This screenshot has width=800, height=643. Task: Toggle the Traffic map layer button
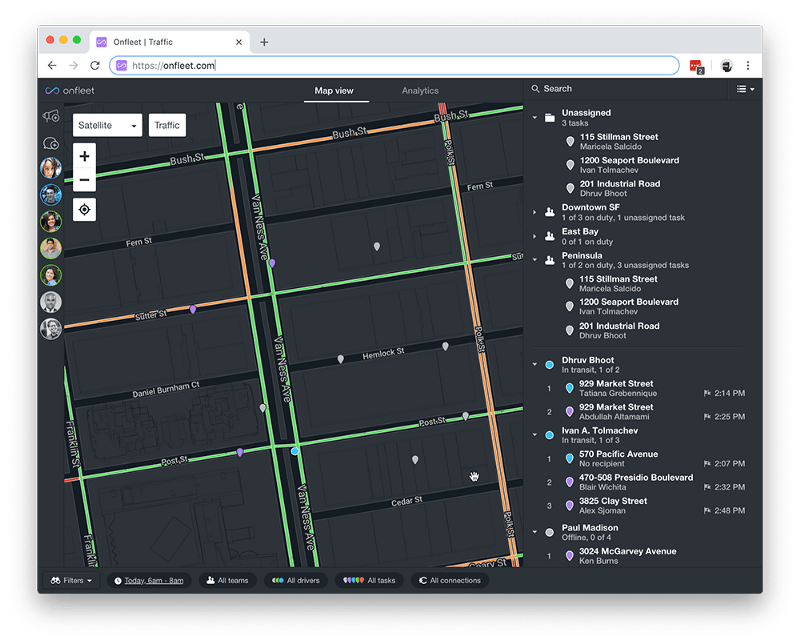point(167,125)
